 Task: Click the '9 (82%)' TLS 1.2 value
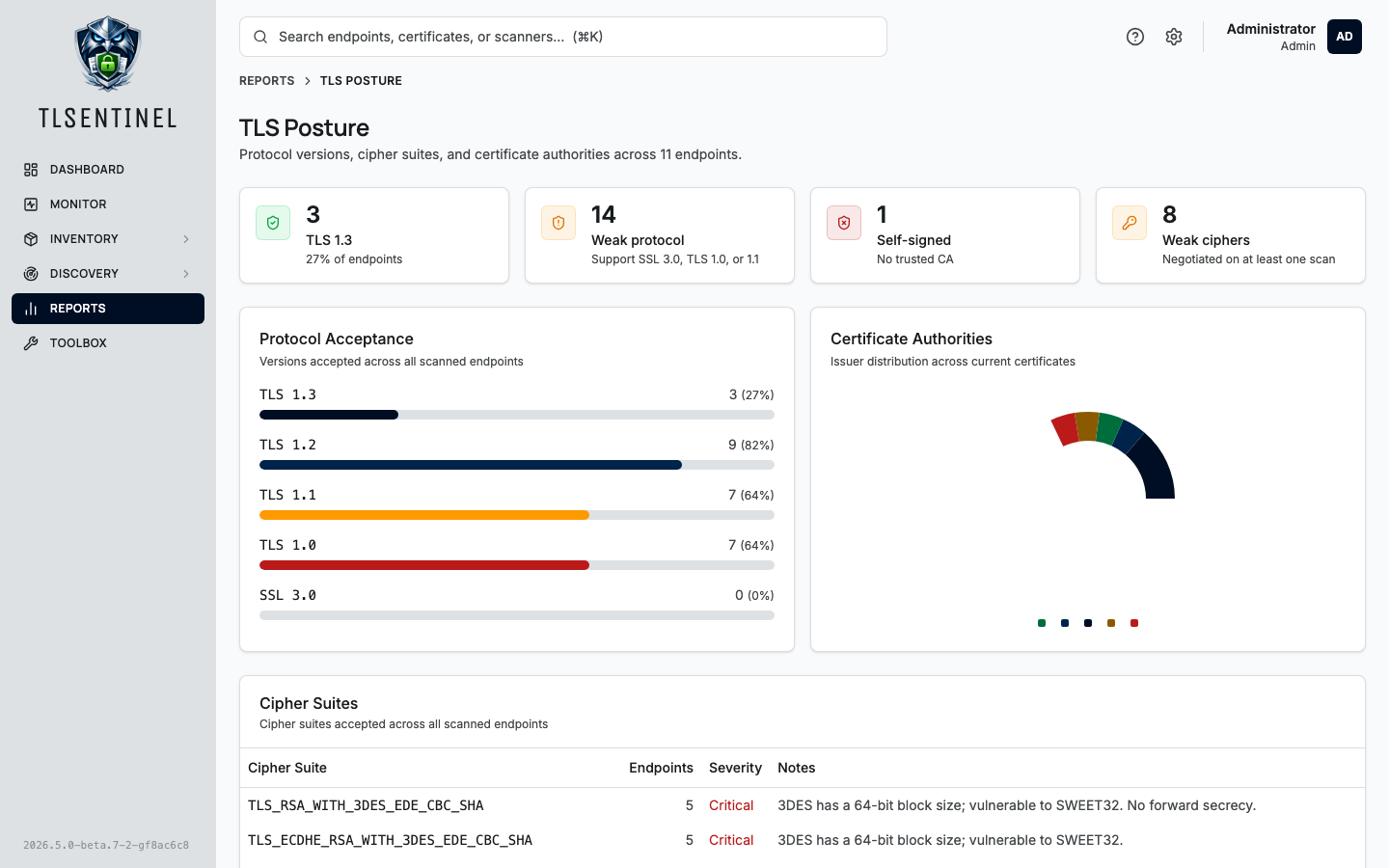pos(751,445)
